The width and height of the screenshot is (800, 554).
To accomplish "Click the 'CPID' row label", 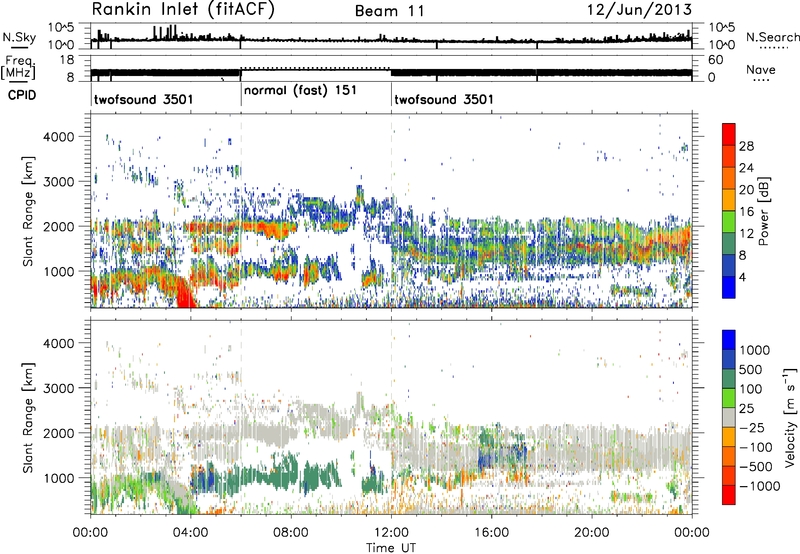I will (22, 95).
